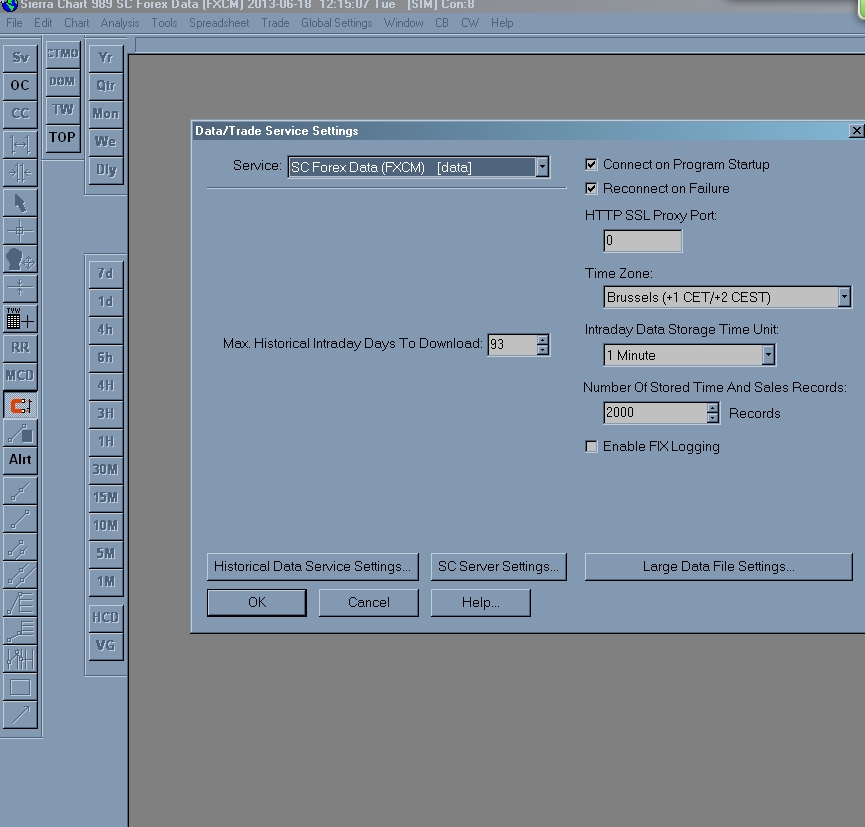The image size is (865, 827).
Task: Click the Cancel button
Action: [369, 602]
